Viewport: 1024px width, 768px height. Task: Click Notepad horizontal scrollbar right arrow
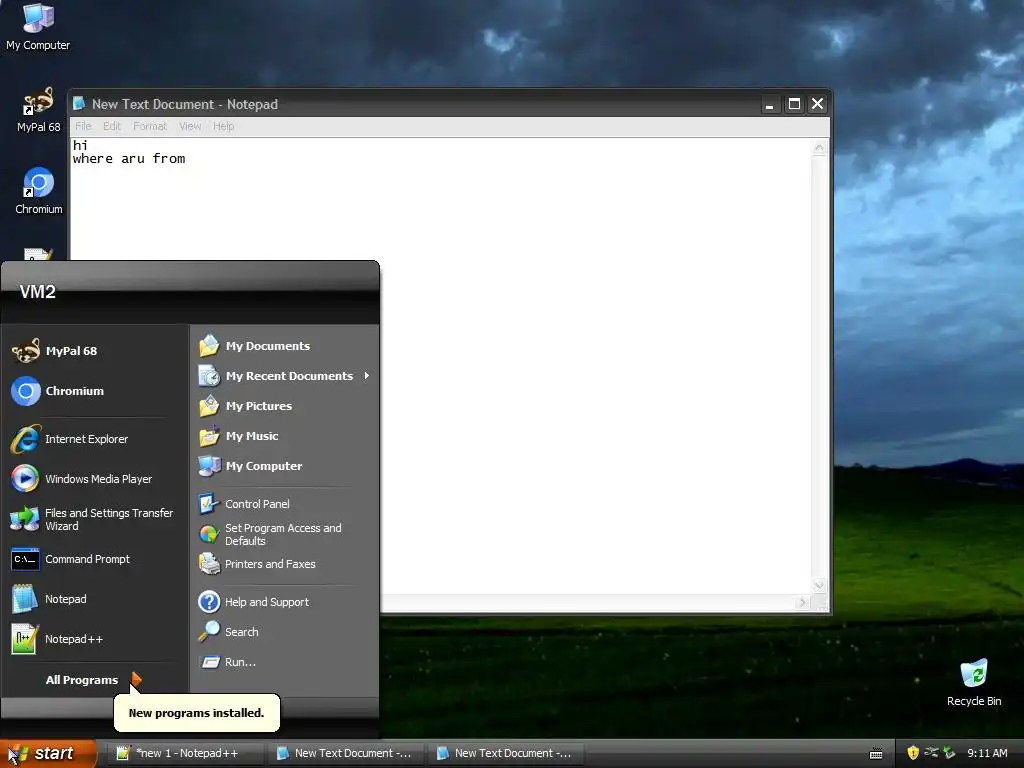coord(803,602)
